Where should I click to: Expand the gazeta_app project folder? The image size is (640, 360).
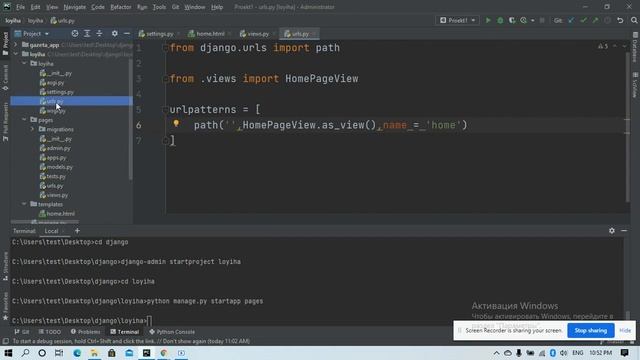click(x=16, y=45)
